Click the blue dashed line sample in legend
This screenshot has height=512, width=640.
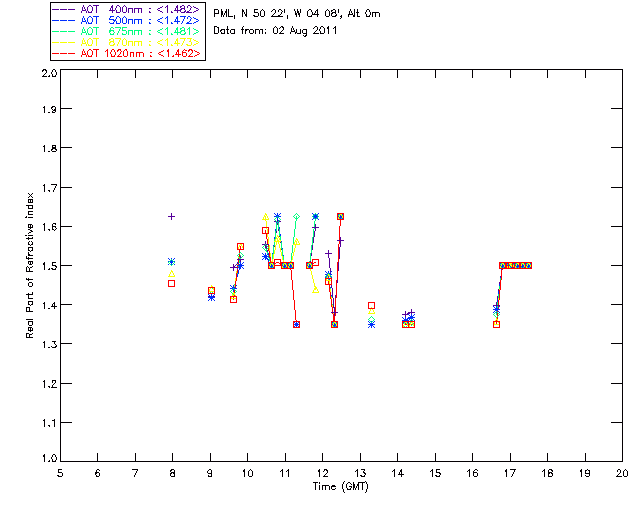pyautogui.click(x=64, y=21)
